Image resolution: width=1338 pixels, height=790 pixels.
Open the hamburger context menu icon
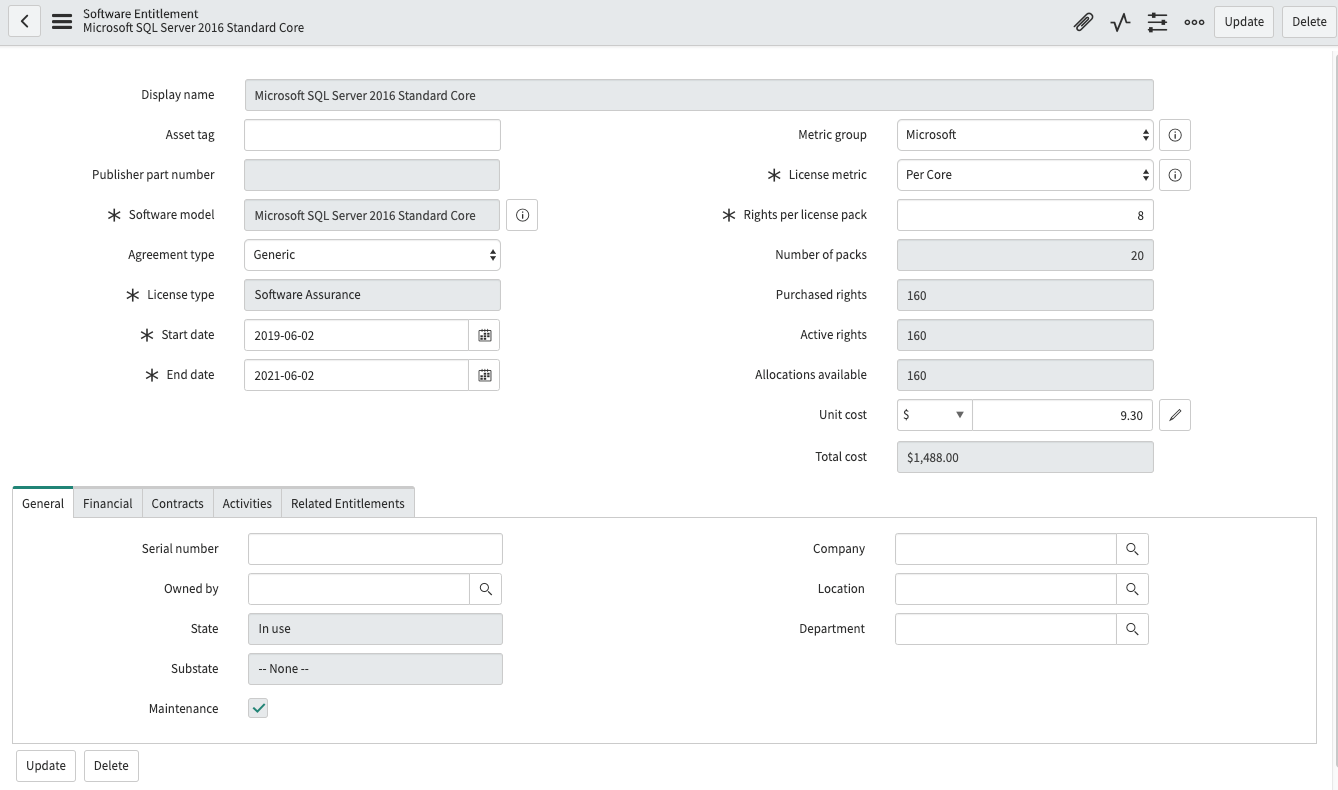click(x=62, y=21)
